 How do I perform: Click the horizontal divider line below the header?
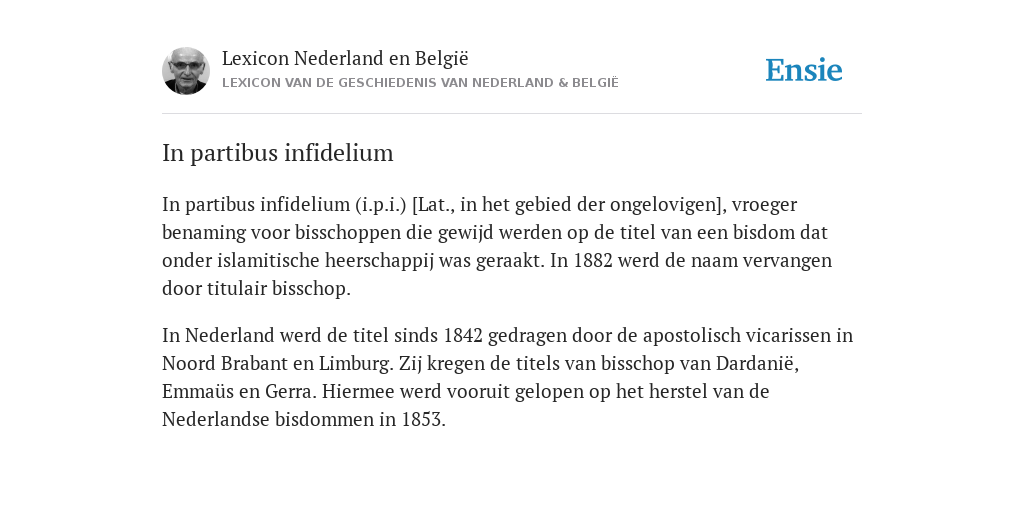point(512,114)
